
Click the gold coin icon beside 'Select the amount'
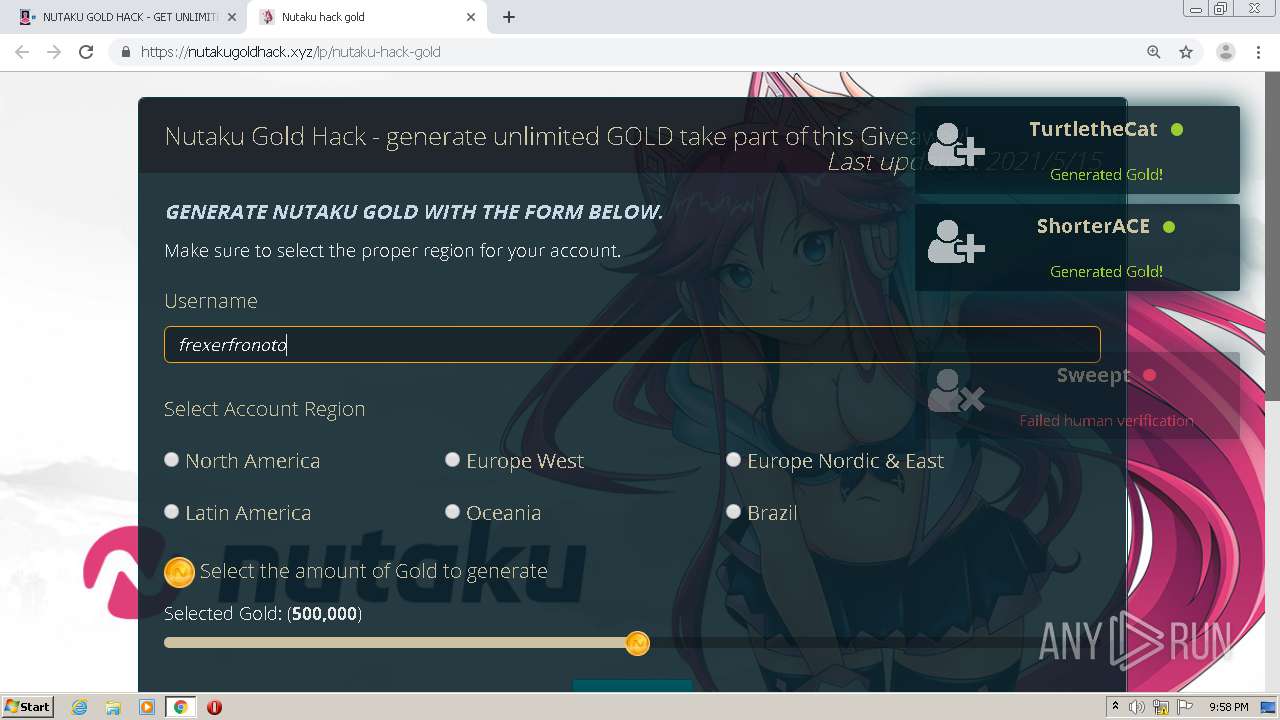(179, 571)
